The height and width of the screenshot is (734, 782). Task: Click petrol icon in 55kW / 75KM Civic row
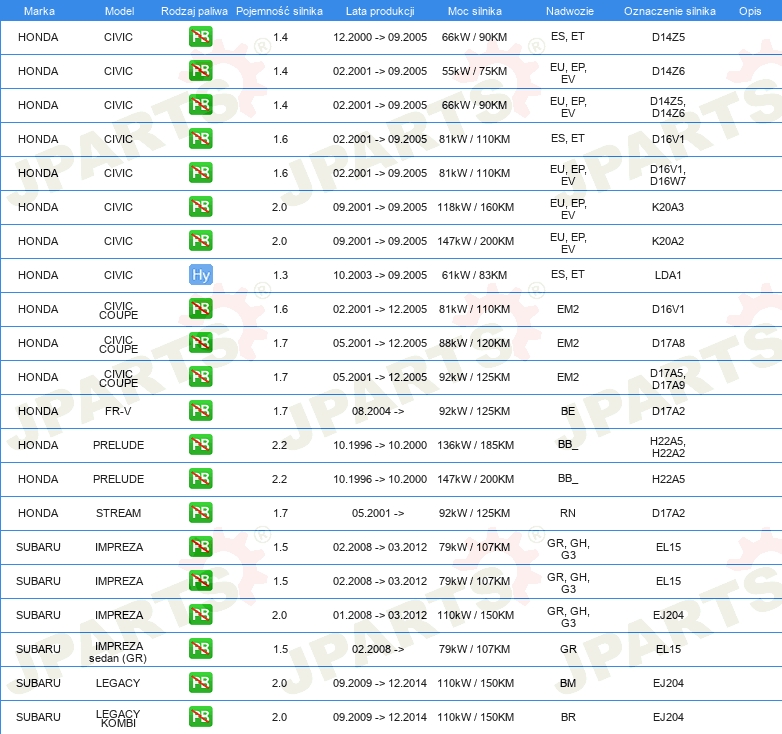click(200, 71)
